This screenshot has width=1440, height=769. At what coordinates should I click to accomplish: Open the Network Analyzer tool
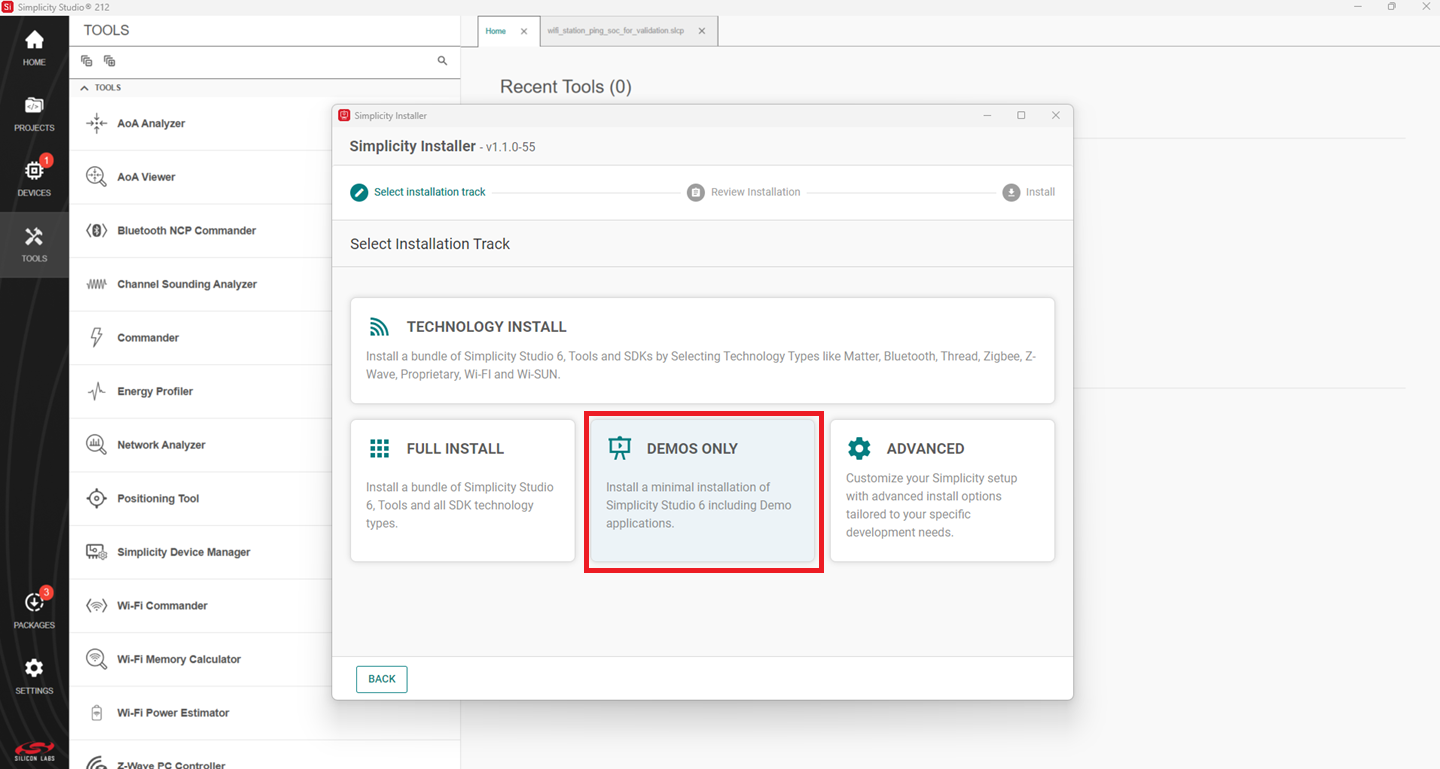coord(161,445)
